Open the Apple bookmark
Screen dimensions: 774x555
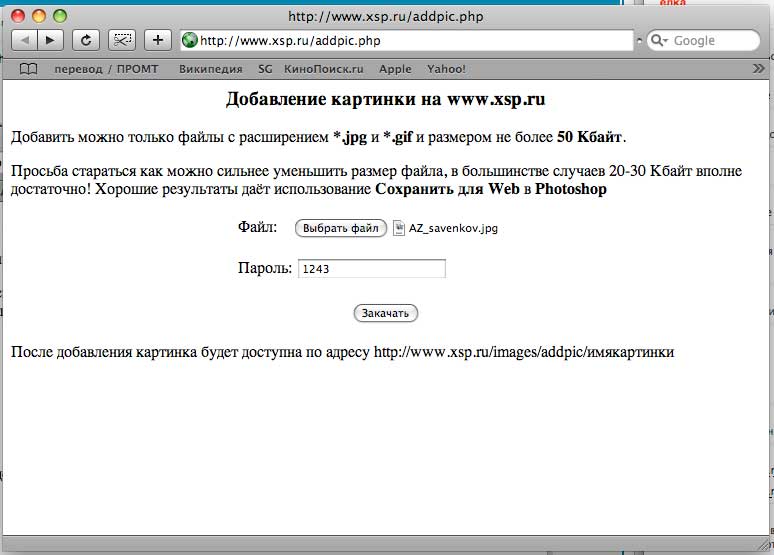[x=395, y=69]
